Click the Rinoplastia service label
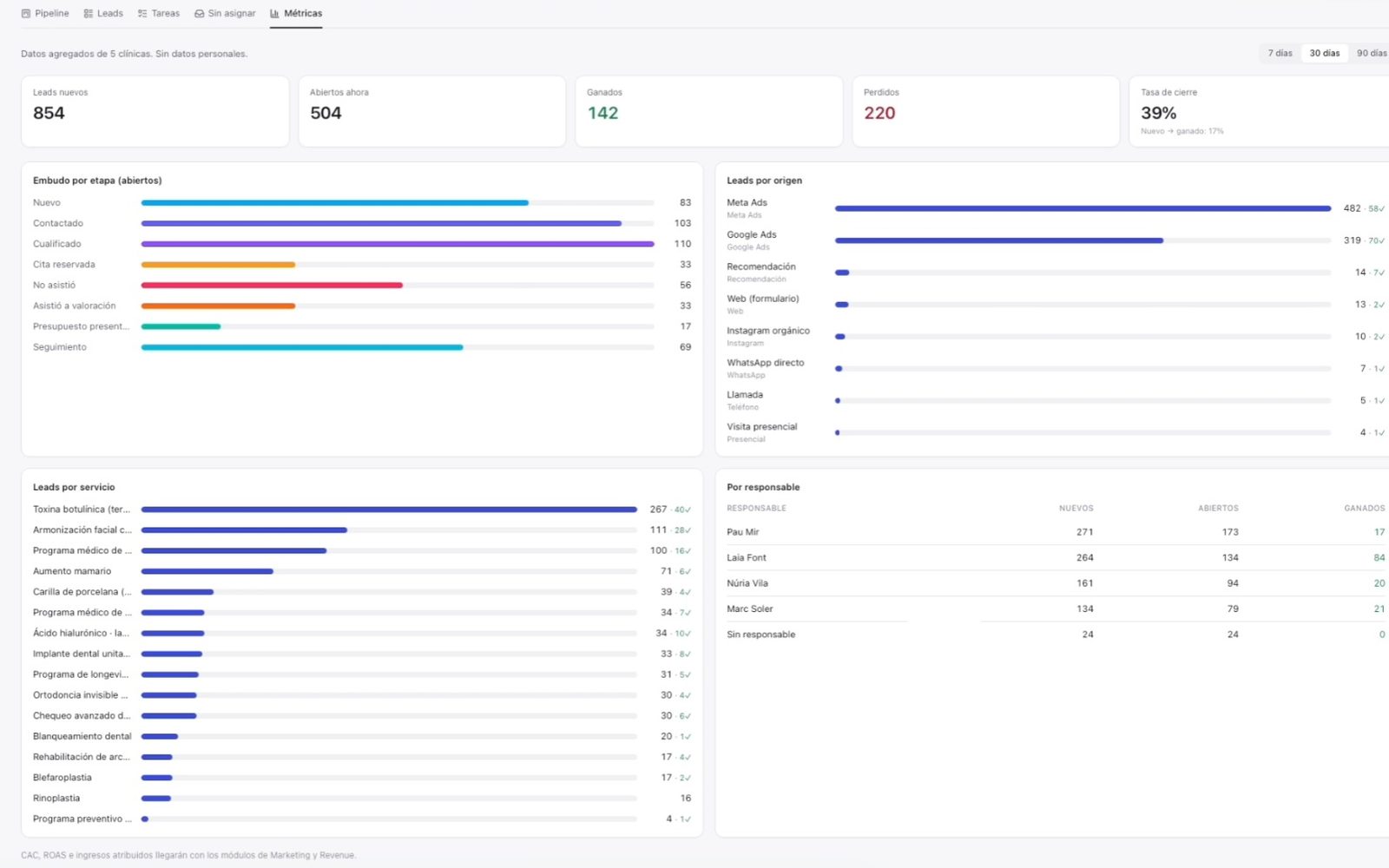The height and width of the screenshot is (868, 1389). click(x=56, y=799)
